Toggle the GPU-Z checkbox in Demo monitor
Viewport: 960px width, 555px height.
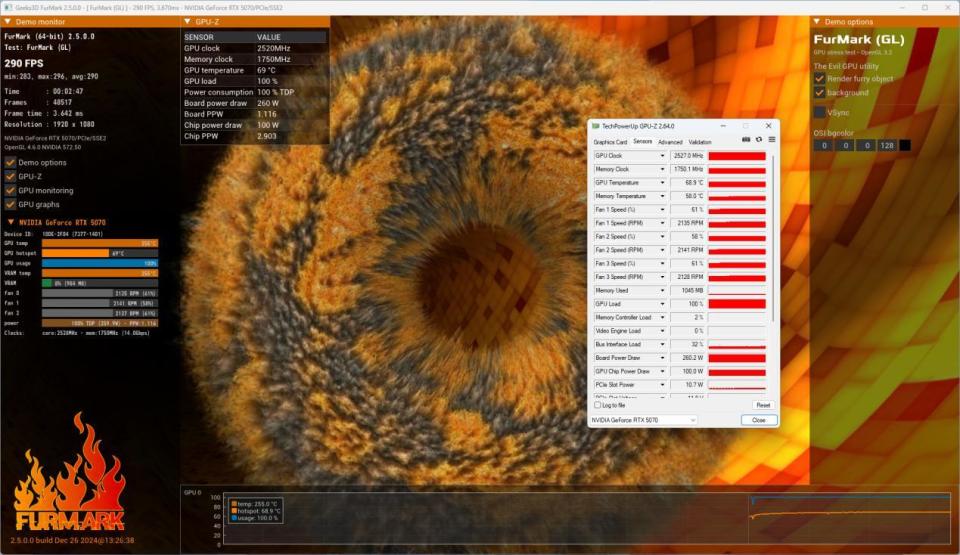[10, 176]
